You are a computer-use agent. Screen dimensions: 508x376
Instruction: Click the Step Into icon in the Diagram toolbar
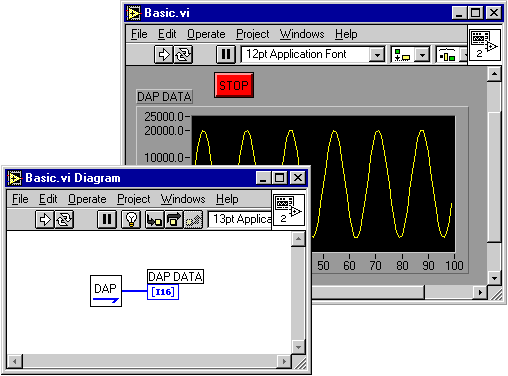(154, 220)
